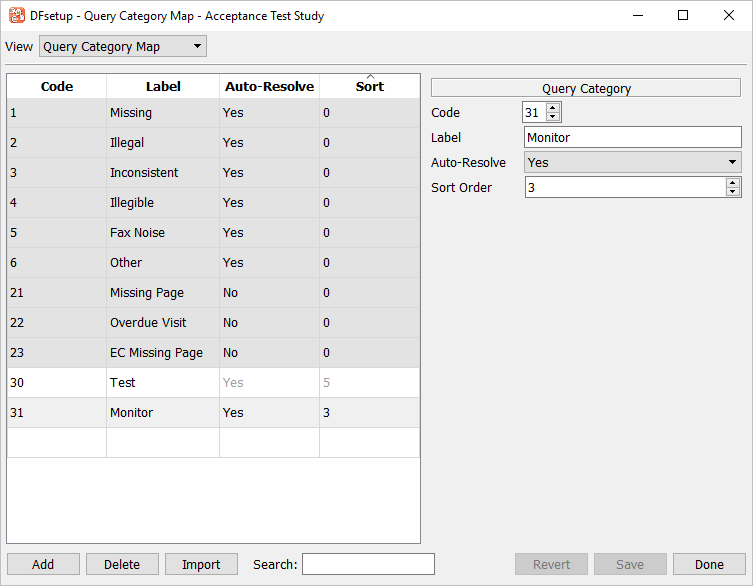Click into the Label text field
753x586 pixels.
(x=631, y=138)
